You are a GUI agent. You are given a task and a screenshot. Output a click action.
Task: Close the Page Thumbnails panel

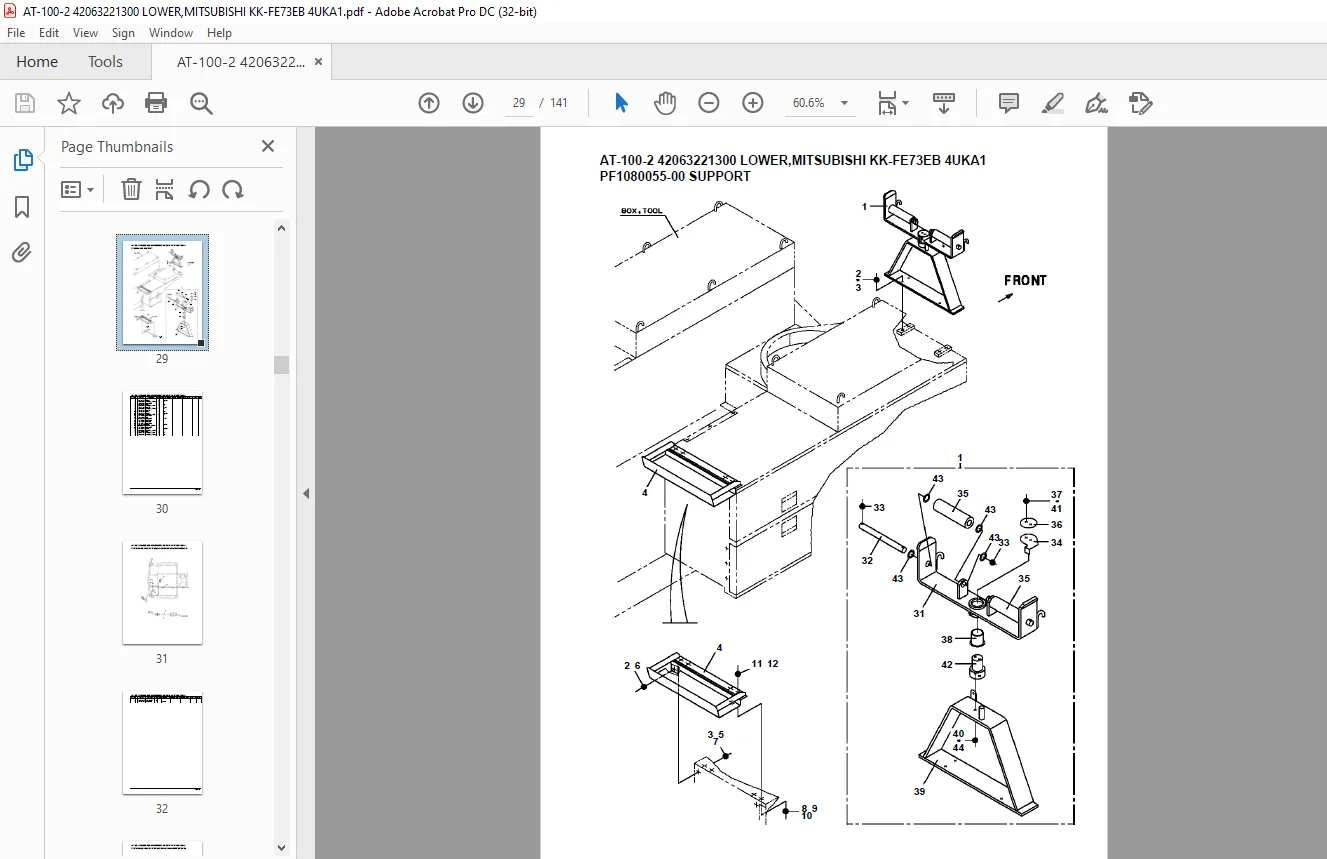coord(268,146)
